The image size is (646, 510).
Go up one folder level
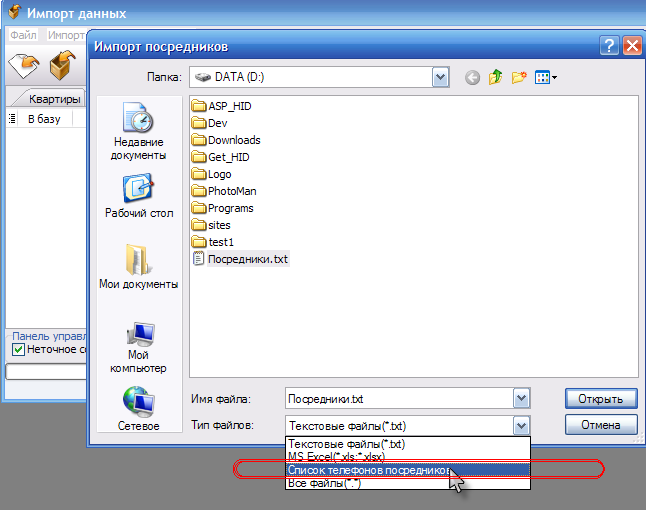pos(496,77)
